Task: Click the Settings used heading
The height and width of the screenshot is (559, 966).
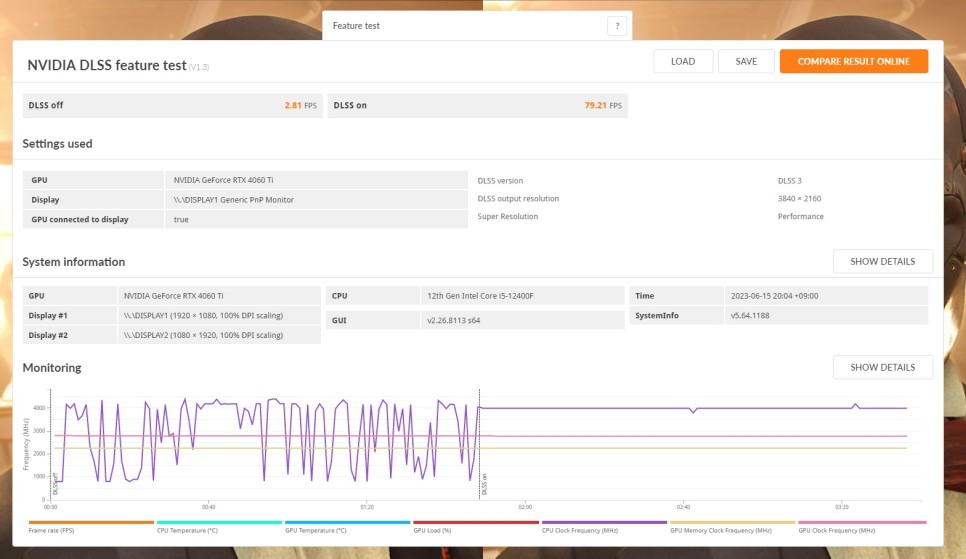Action: pos(57,144)
